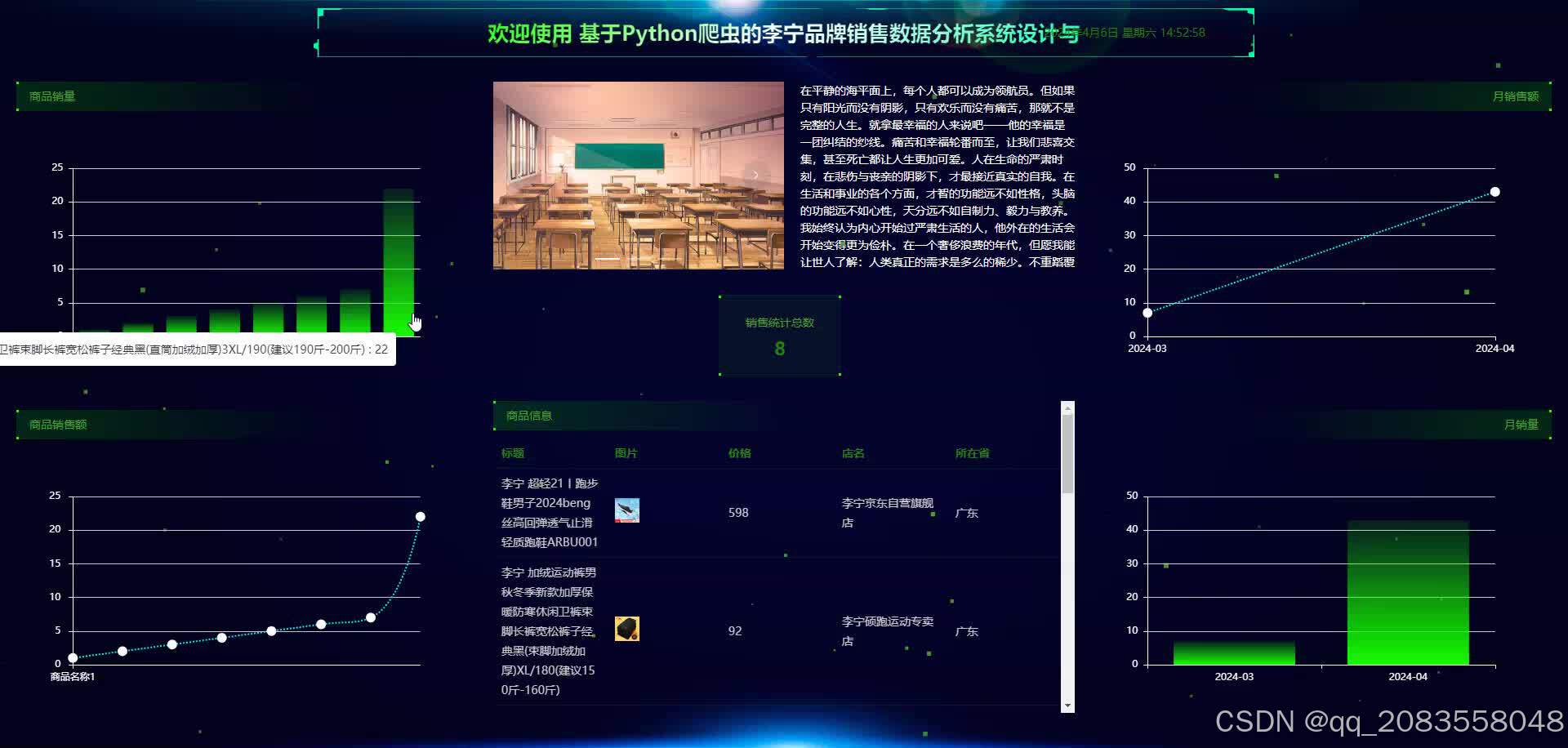Screen dimensions: 1568x748
Task: Click the 商品名称1 axis label
Action: click(73, 677)
